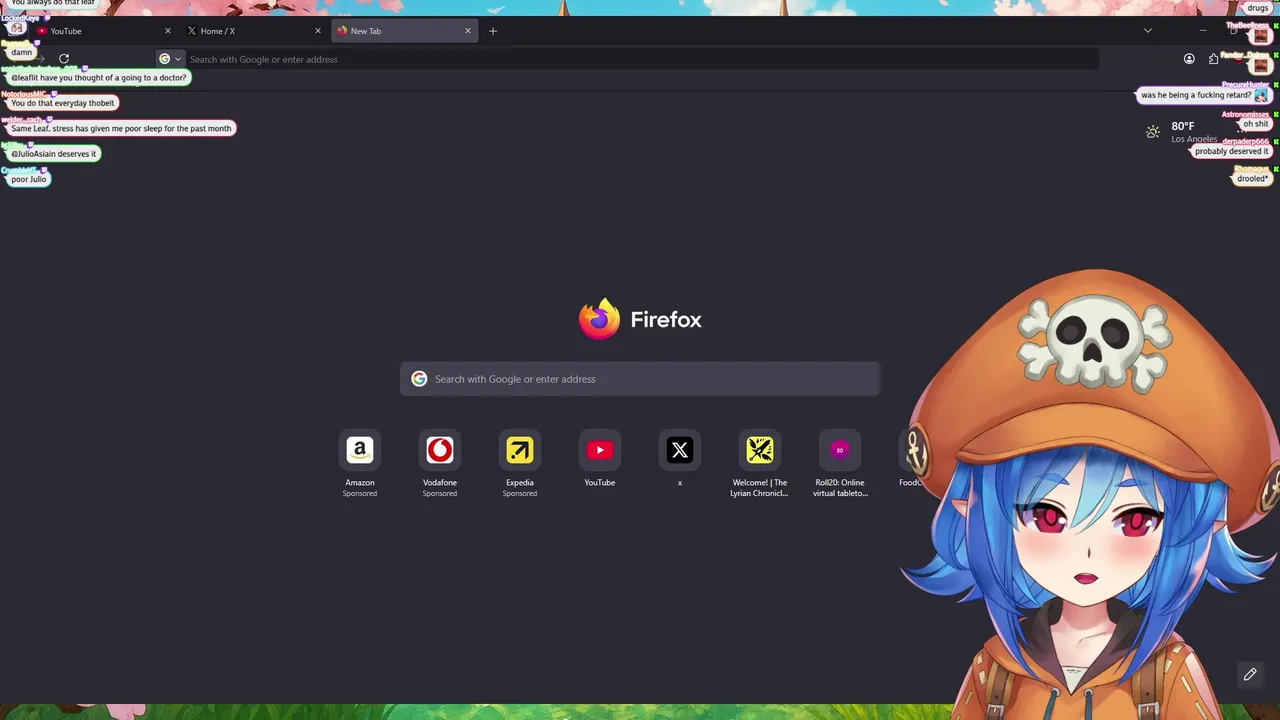The height and width of the screenshot is (720, 1280).
Task: Focus the top address bar field
Action: pyautogui.click(x=627, y=59)
